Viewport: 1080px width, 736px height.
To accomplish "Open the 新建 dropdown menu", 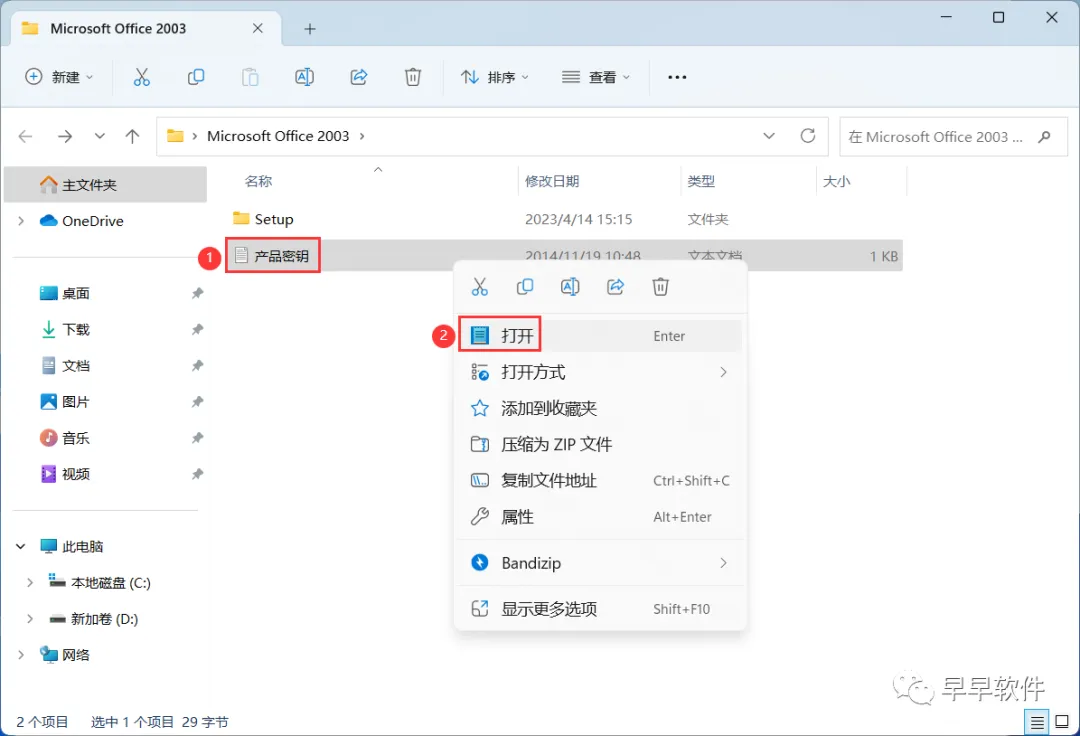I will pyautogui.click(x=59, y=77).
